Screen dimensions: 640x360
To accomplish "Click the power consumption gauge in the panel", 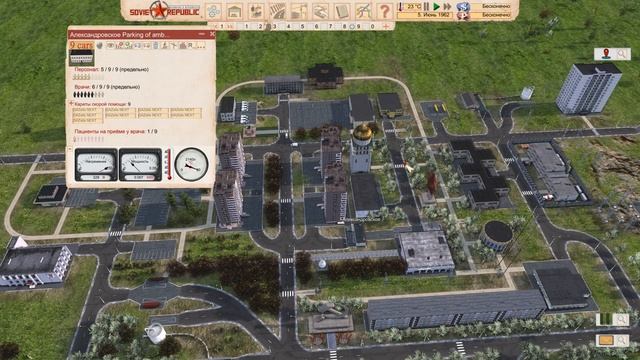I will coord(140,164).
